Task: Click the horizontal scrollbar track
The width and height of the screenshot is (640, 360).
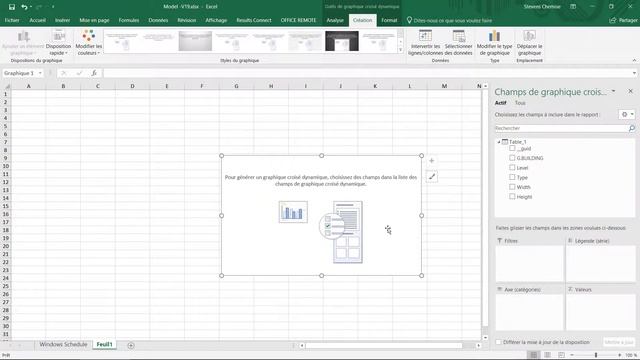Action: [384, 346]
